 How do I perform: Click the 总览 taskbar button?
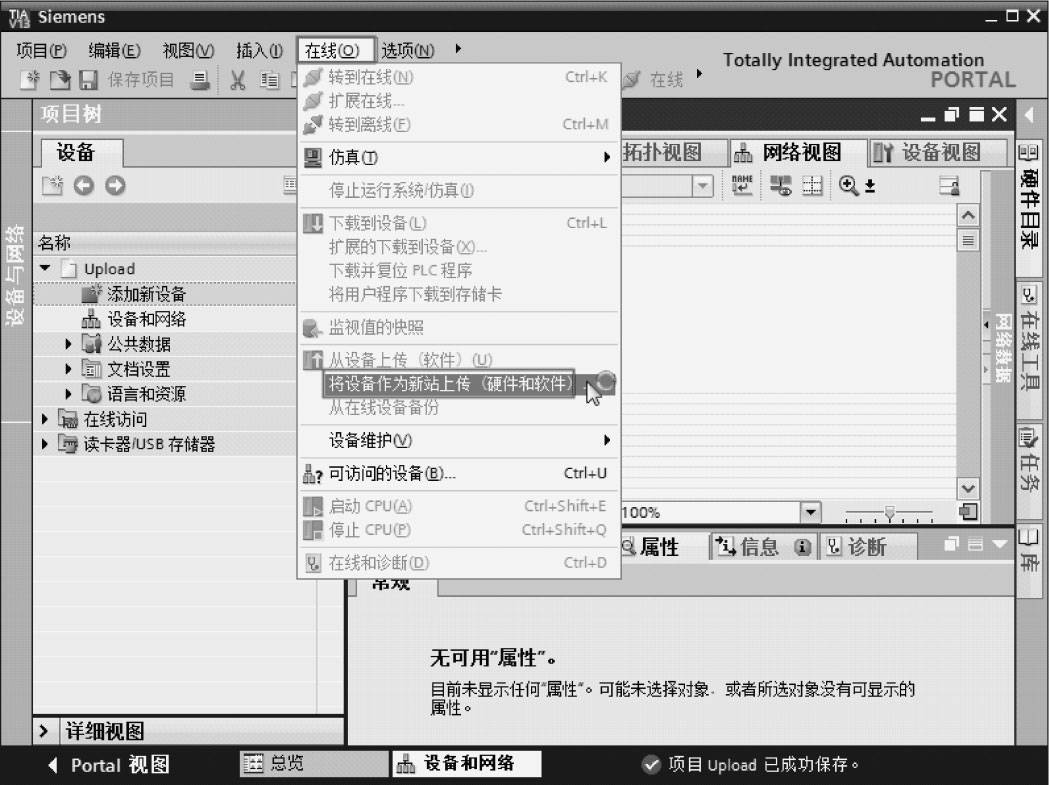point(313,764)
